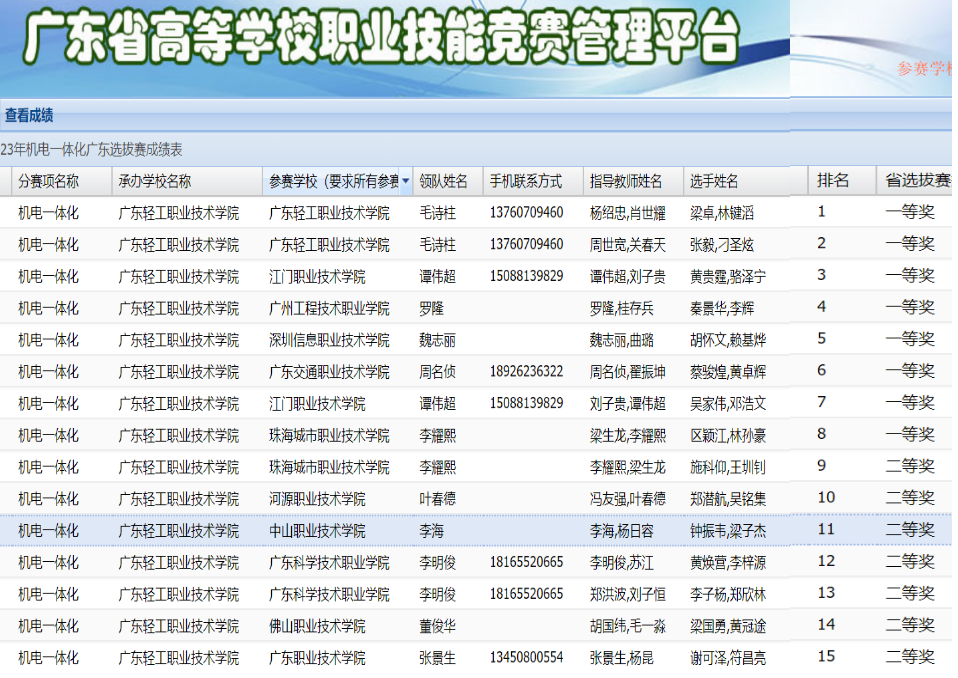Open the 参赛学校 menu in top banner
Viewport: 958px width, 678px height.
924,68
